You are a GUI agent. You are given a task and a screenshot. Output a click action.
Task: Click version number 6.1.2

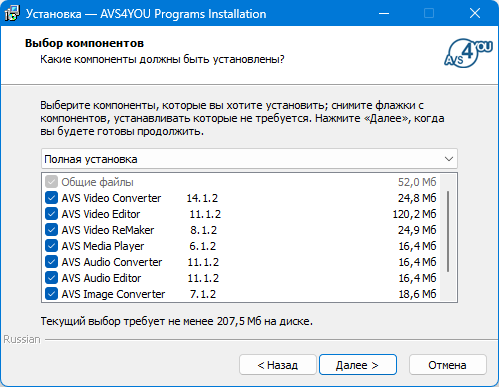point(203,246)
